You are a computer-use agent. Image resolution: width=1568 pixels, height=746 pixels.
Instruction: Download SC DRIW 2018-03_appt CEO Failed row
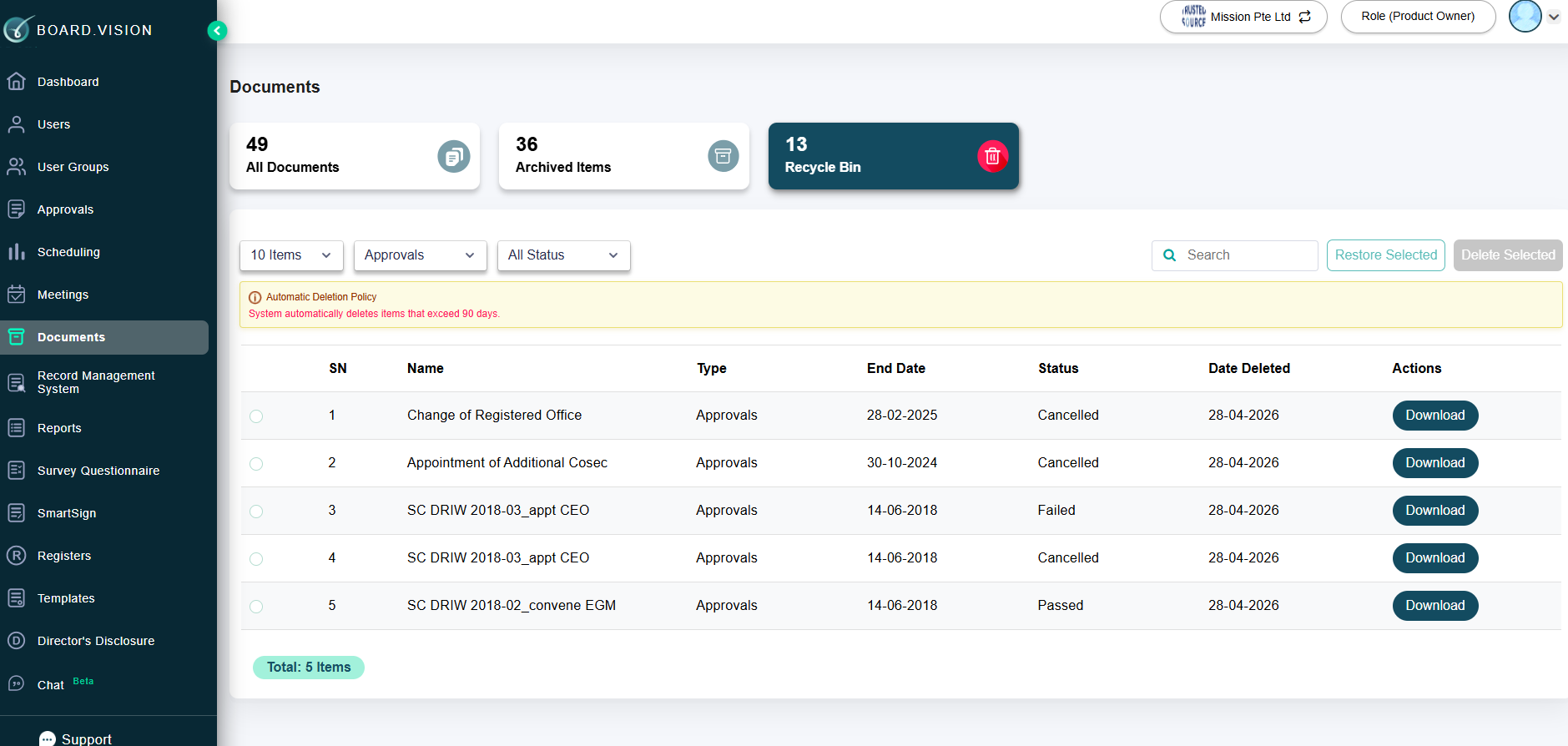coord(1434,511)
